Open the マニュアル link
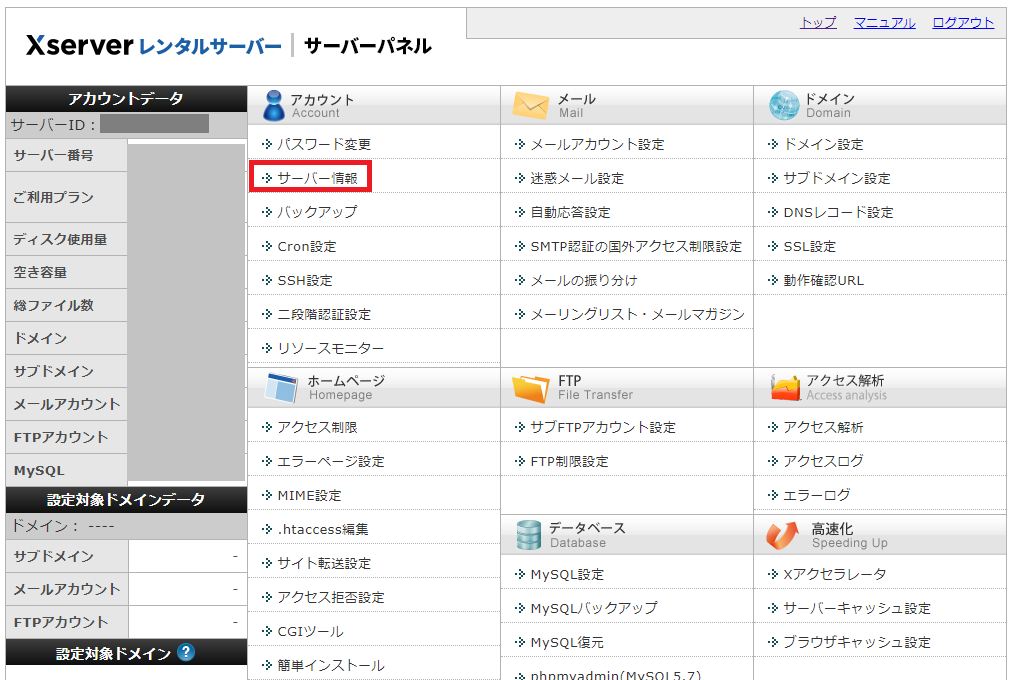 (x=884, y=23)
